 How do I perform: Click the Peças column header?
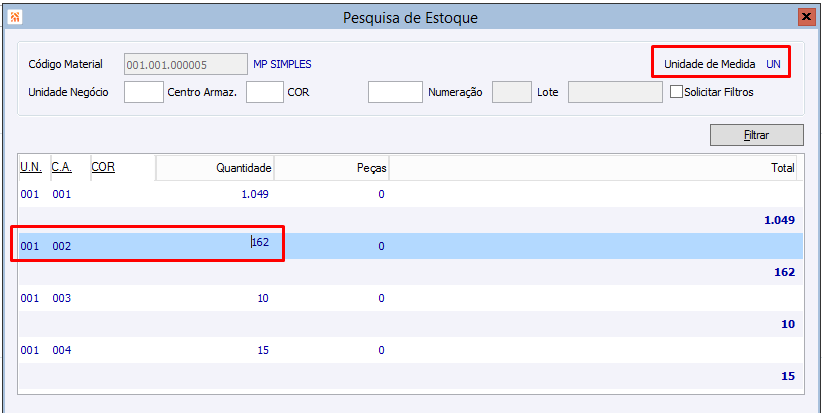(331, 168)
